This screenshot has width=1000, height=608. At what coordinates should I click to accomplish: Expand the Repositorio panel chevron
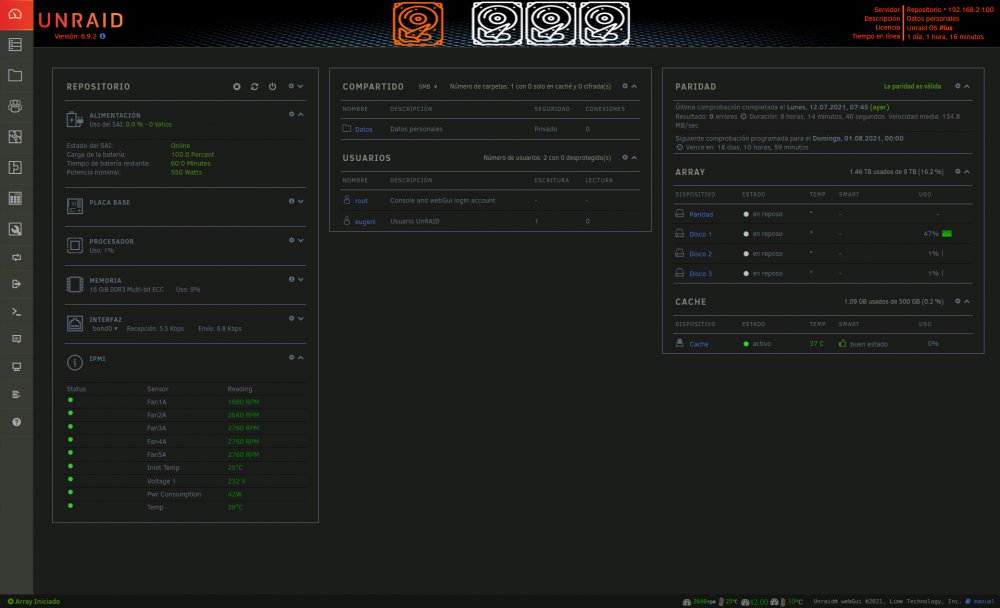[x=300, y=86]
